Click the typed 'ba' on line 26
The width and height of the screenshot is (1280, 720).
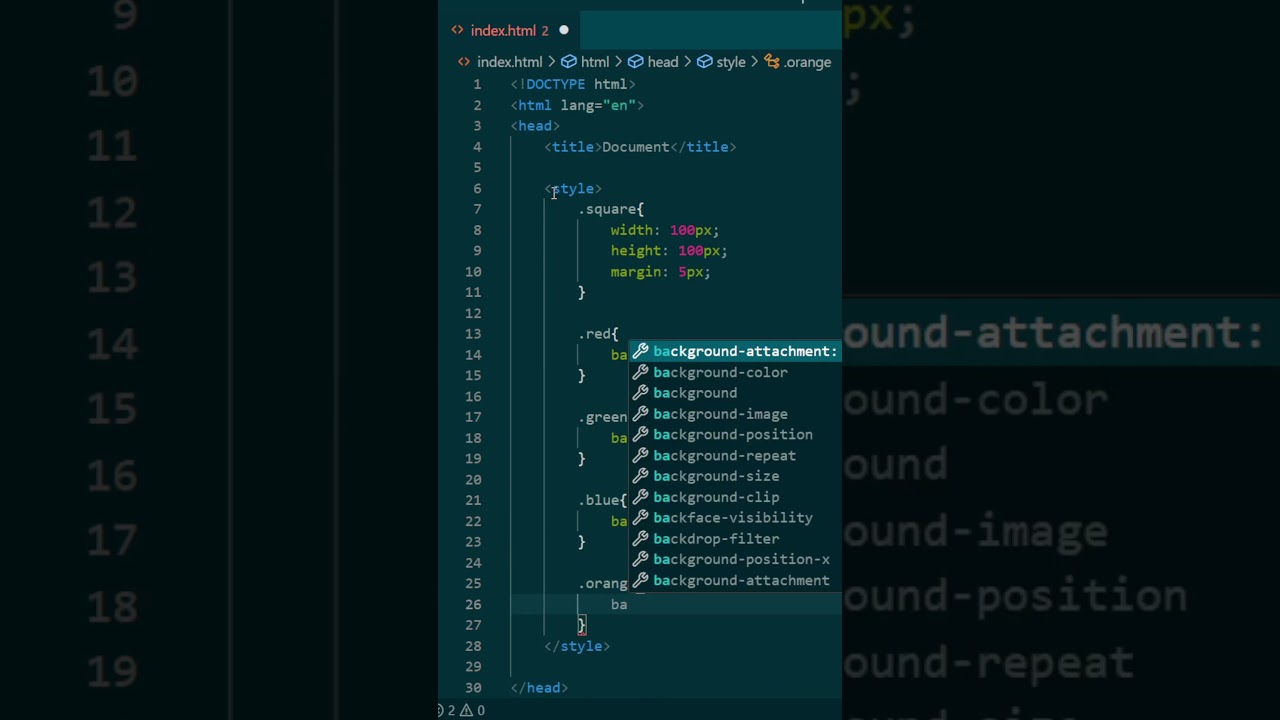619,604
